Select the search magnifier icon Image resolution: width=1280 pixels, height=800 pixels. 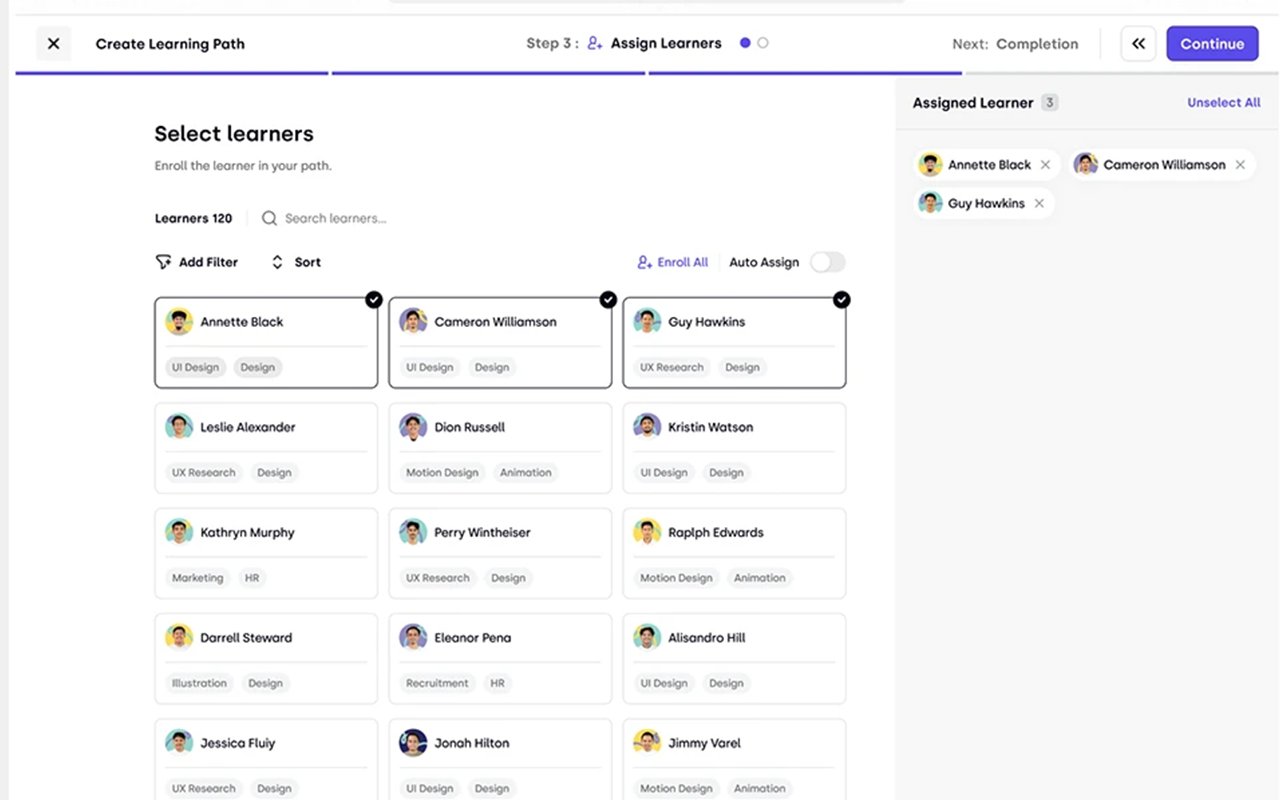[x=268, y=218]
